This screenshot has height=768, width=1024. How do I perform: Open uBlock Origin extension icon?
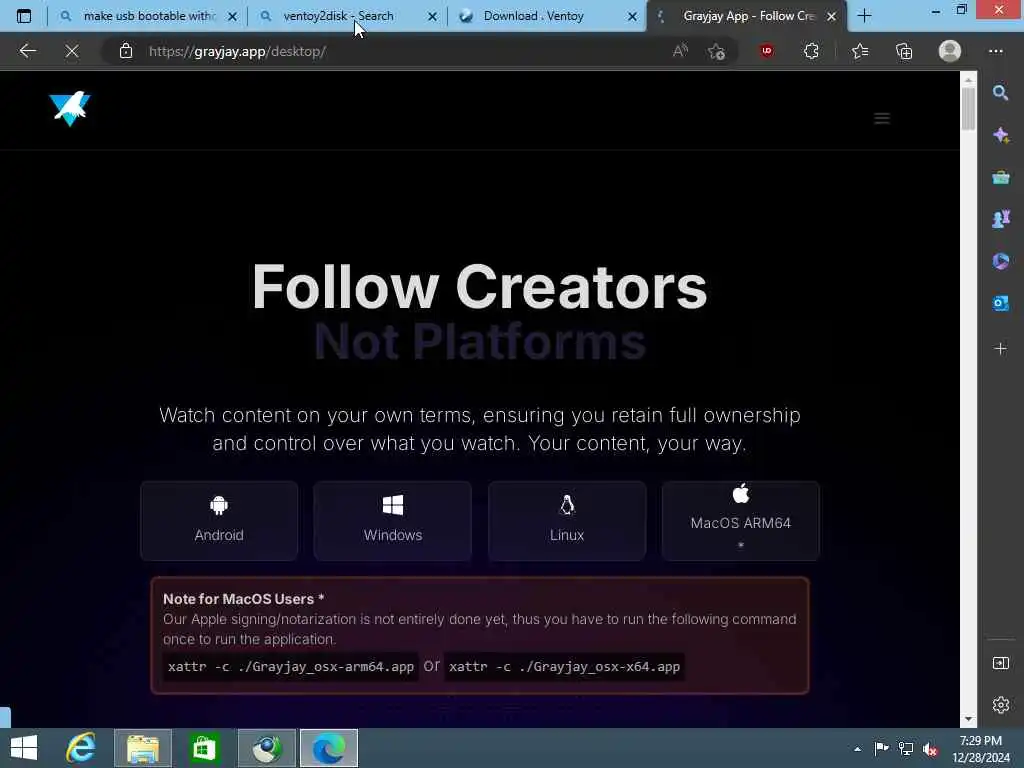tap(767, 51)
